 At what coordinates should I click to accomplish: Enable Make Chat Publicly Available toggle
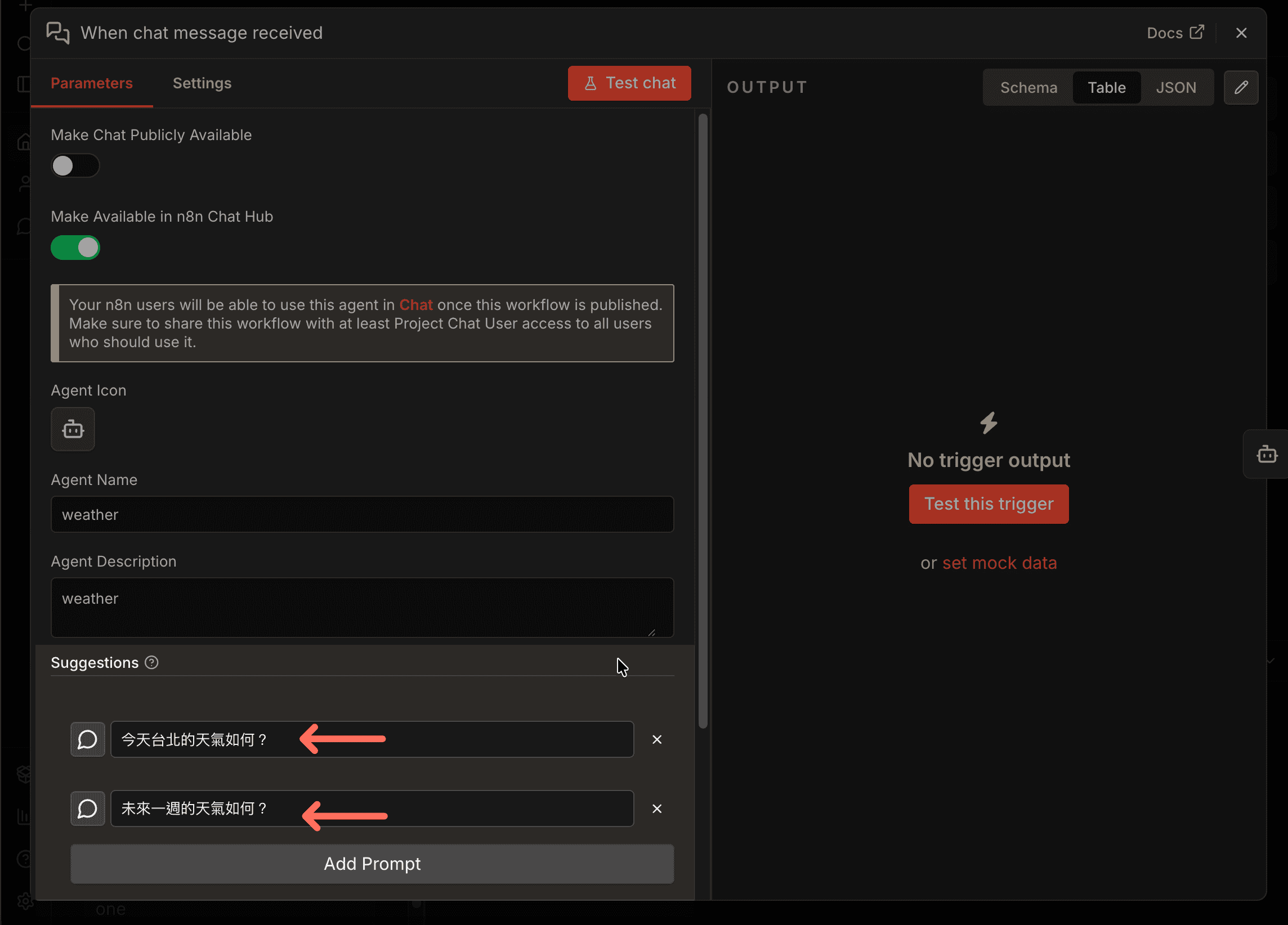(x=75, y=167)
